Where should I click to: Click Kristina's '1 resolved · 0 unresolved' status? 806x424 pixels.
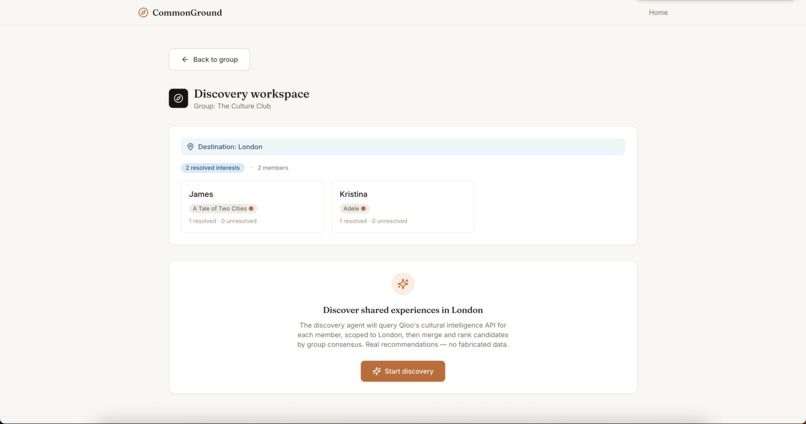pos(373,221)
